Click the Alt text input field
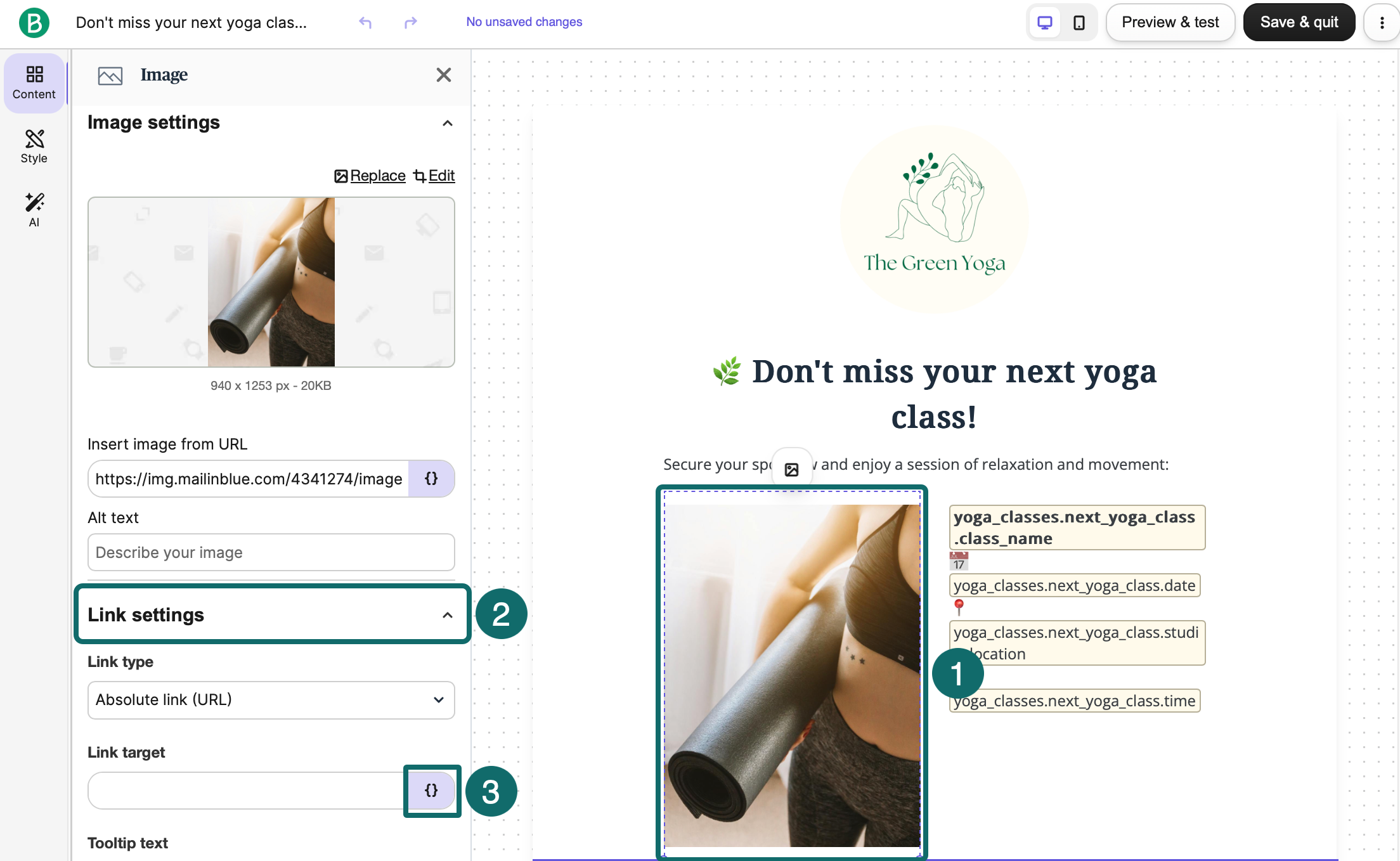Image resolution: width=1400 pixels, height=861 pixels. pyautogui.click(x=271, y=552)
